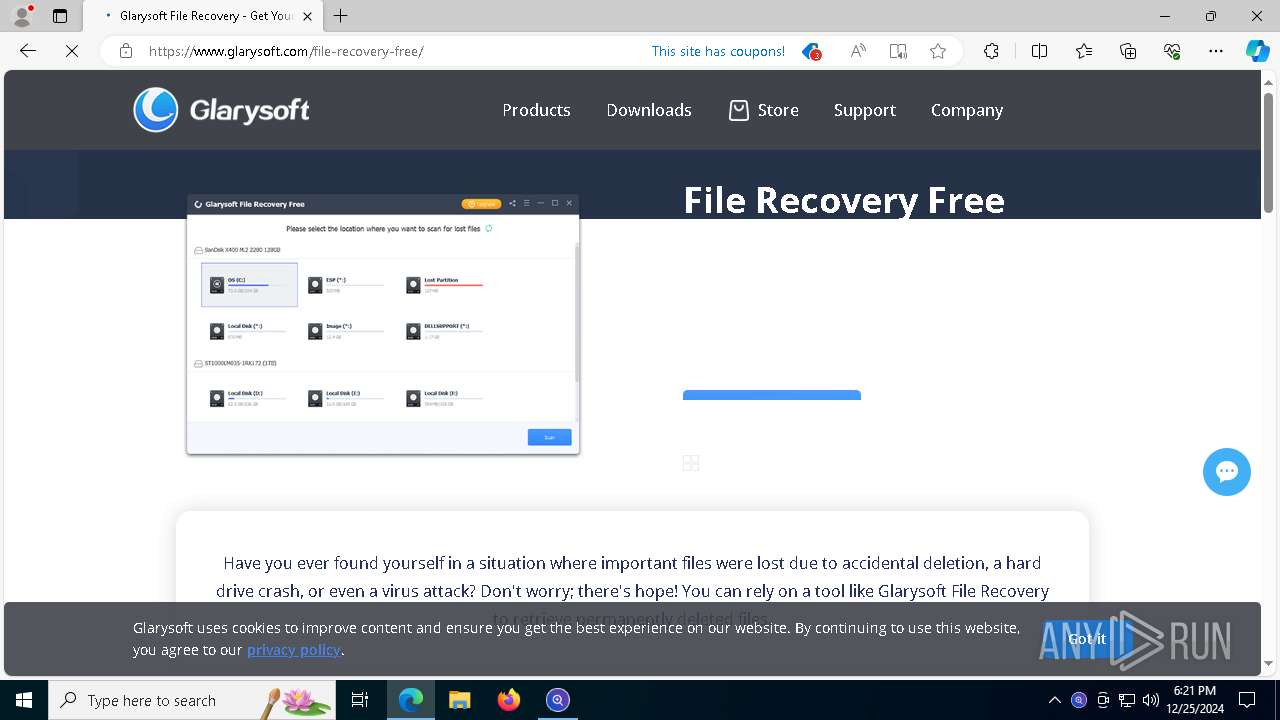This screenshot has height=720, width=1280.
Task: Close the Glarysoft File Recovery tab
Action: 307,16
